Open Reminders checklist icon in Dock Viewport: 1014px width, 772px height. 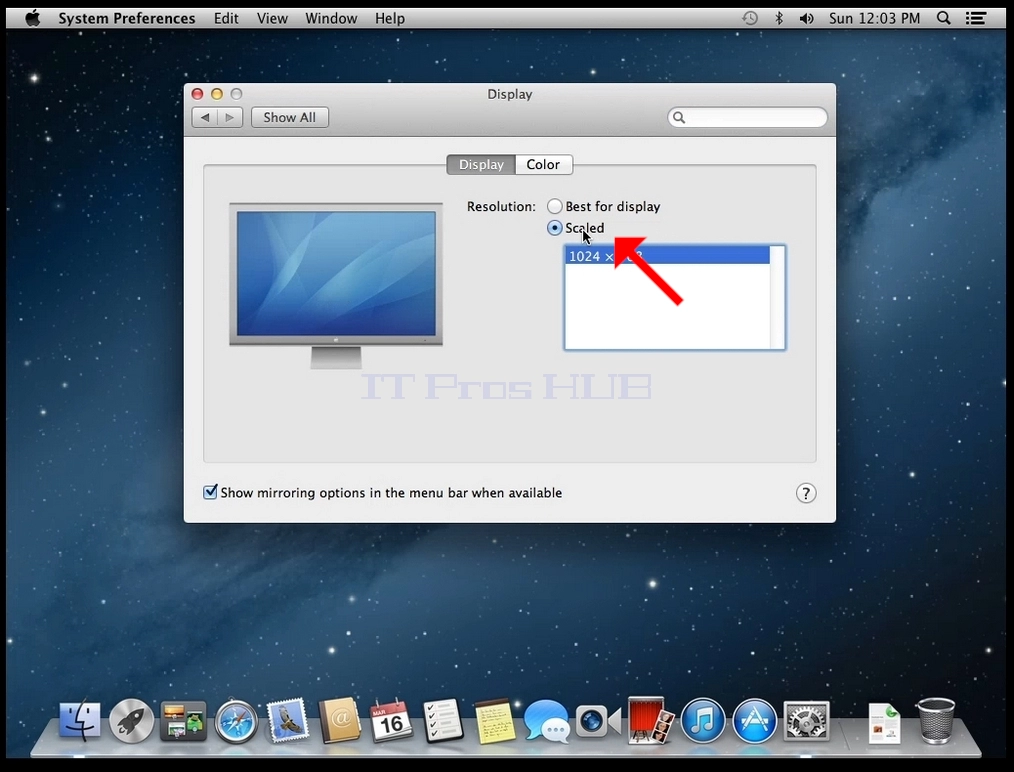coord(443,720)
